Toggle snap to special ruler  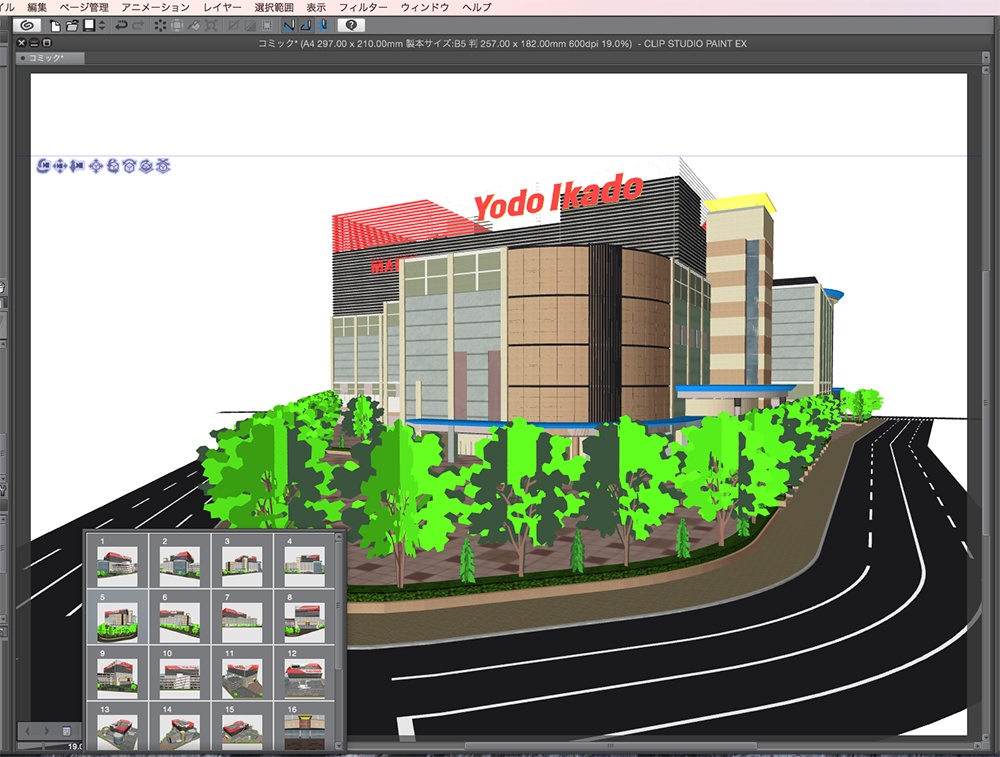(306, 26)
